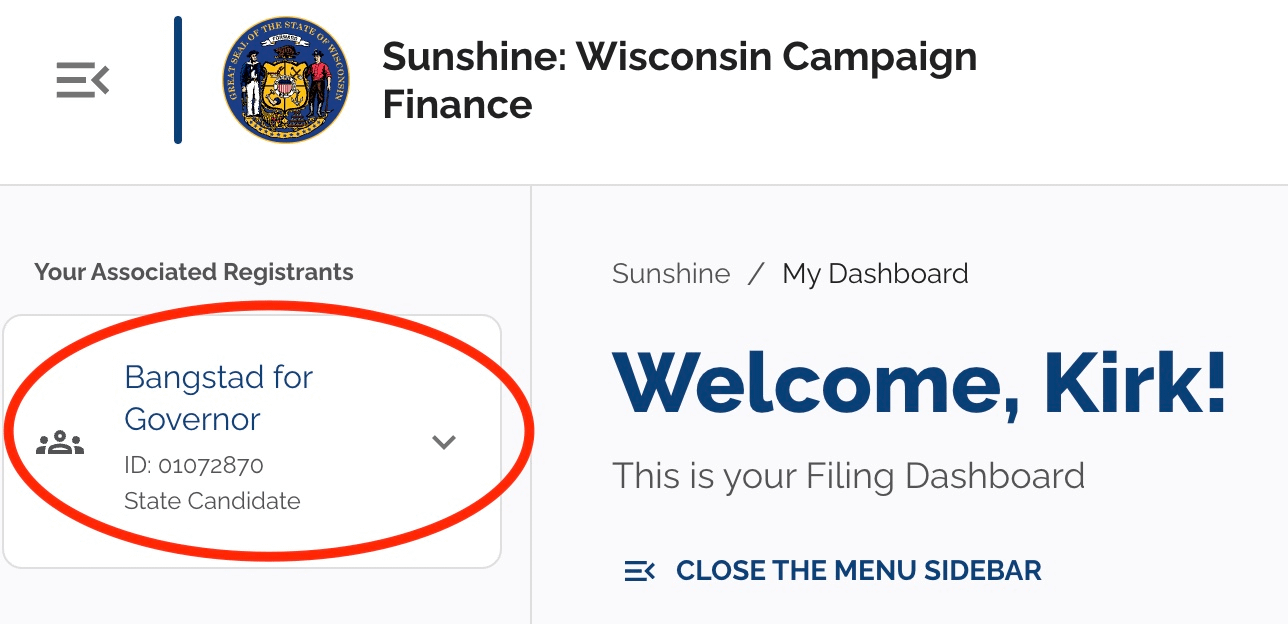Click the blue vertical divider beside the seal
Screen dimensions: 1288x624
pos(178,80)
